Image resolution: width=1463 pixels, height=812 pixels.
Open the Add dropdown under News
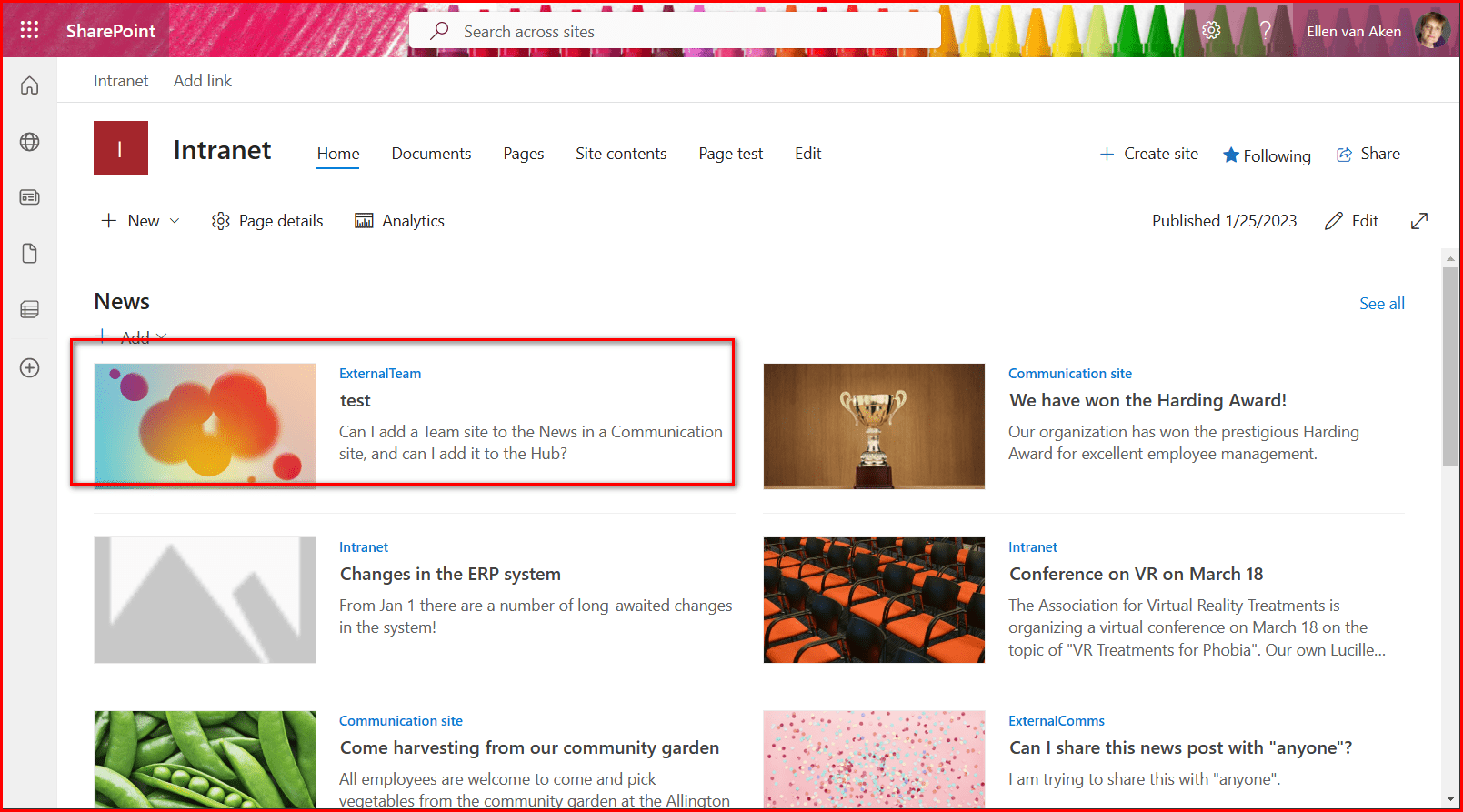pos(131,336)
